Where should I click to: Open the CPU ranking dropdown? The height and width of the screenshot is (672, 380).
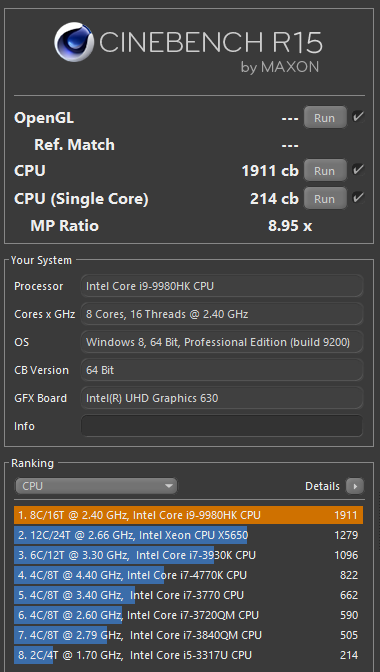[96, 486]
